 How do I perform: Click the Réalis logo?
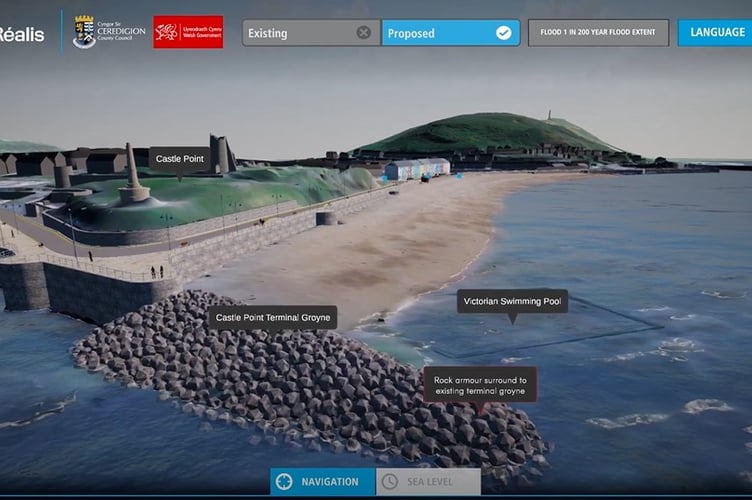pos(22,34)
